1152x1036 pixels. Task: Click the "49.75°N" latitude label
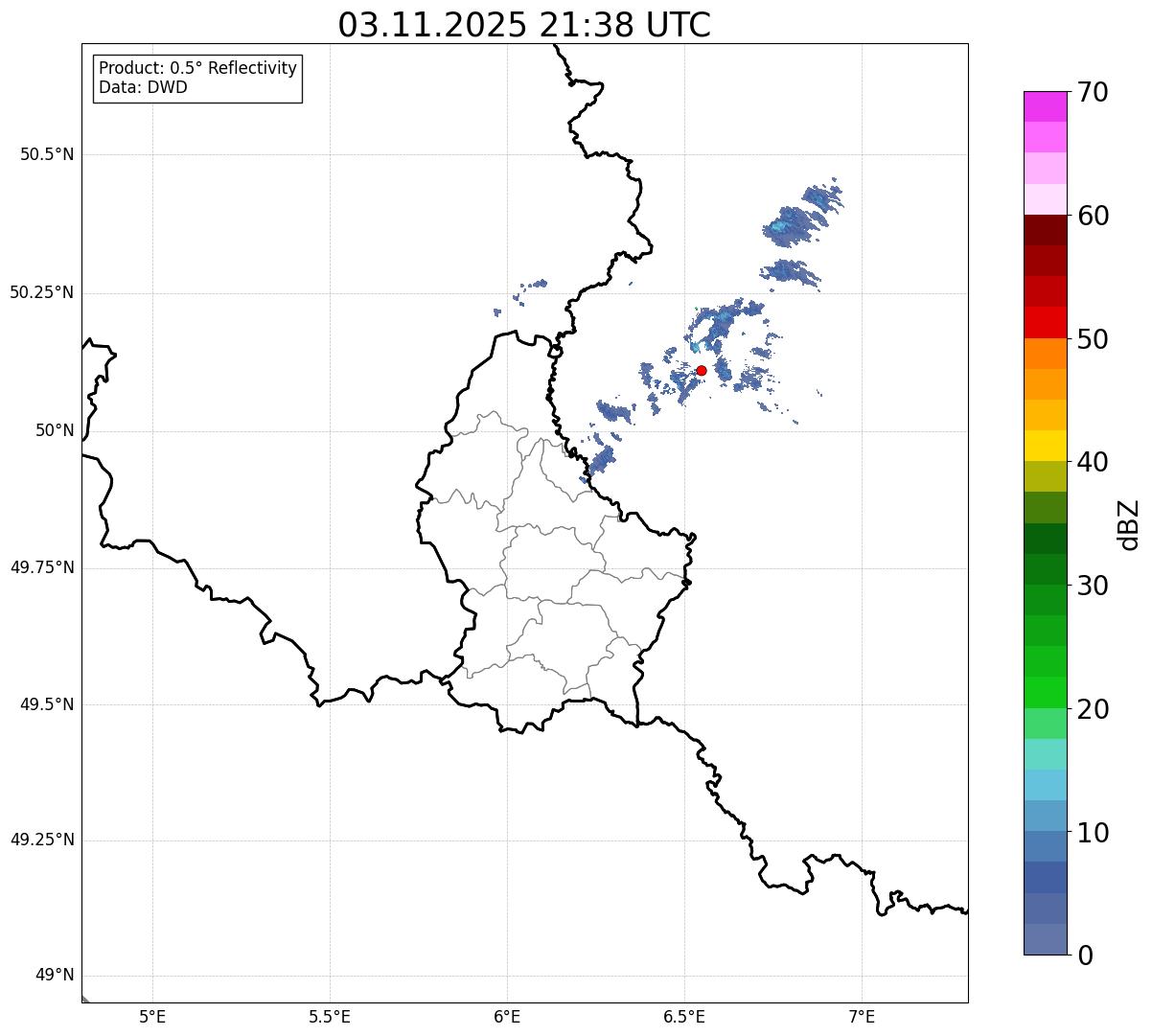[x=42, y=567]
